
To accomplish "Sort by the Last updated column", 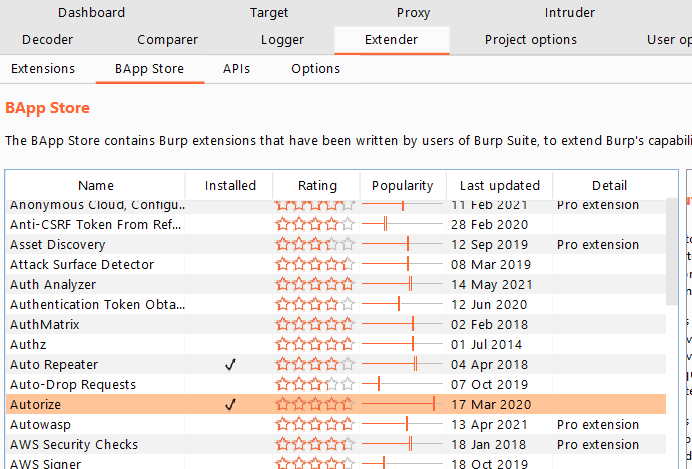I will 499,185.
